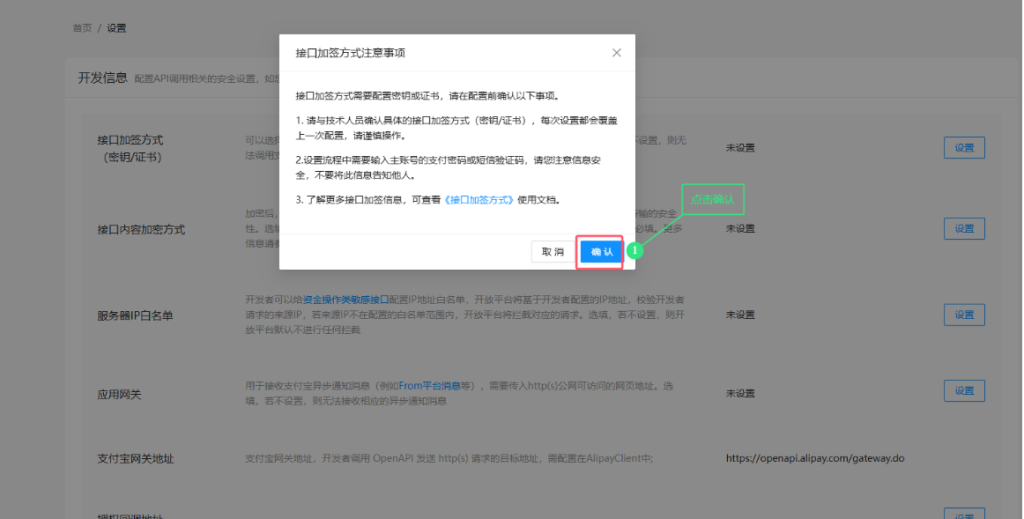This screenshot has height=519, width=1024.
Task: Select the openapi.alipay.com gateway URL text
Action: [815, 458]
